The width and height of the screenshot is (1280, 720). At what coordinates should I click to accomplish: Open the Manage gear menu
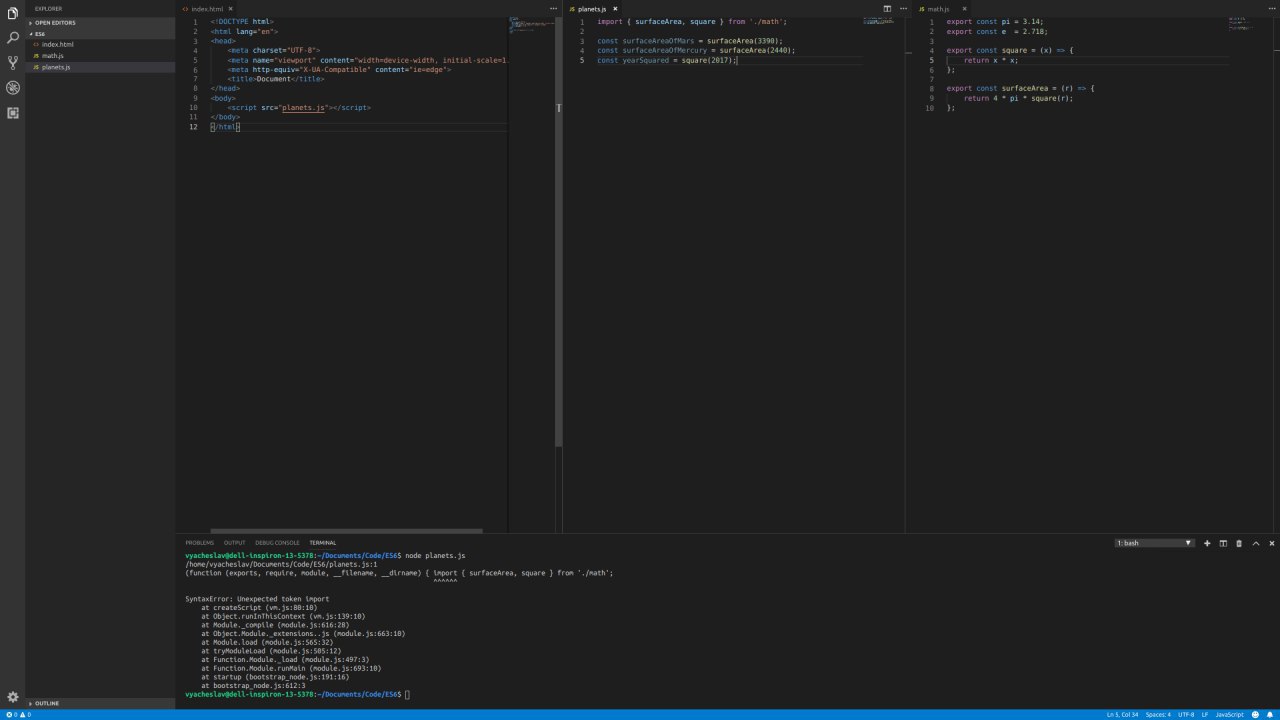click(13, 697)
